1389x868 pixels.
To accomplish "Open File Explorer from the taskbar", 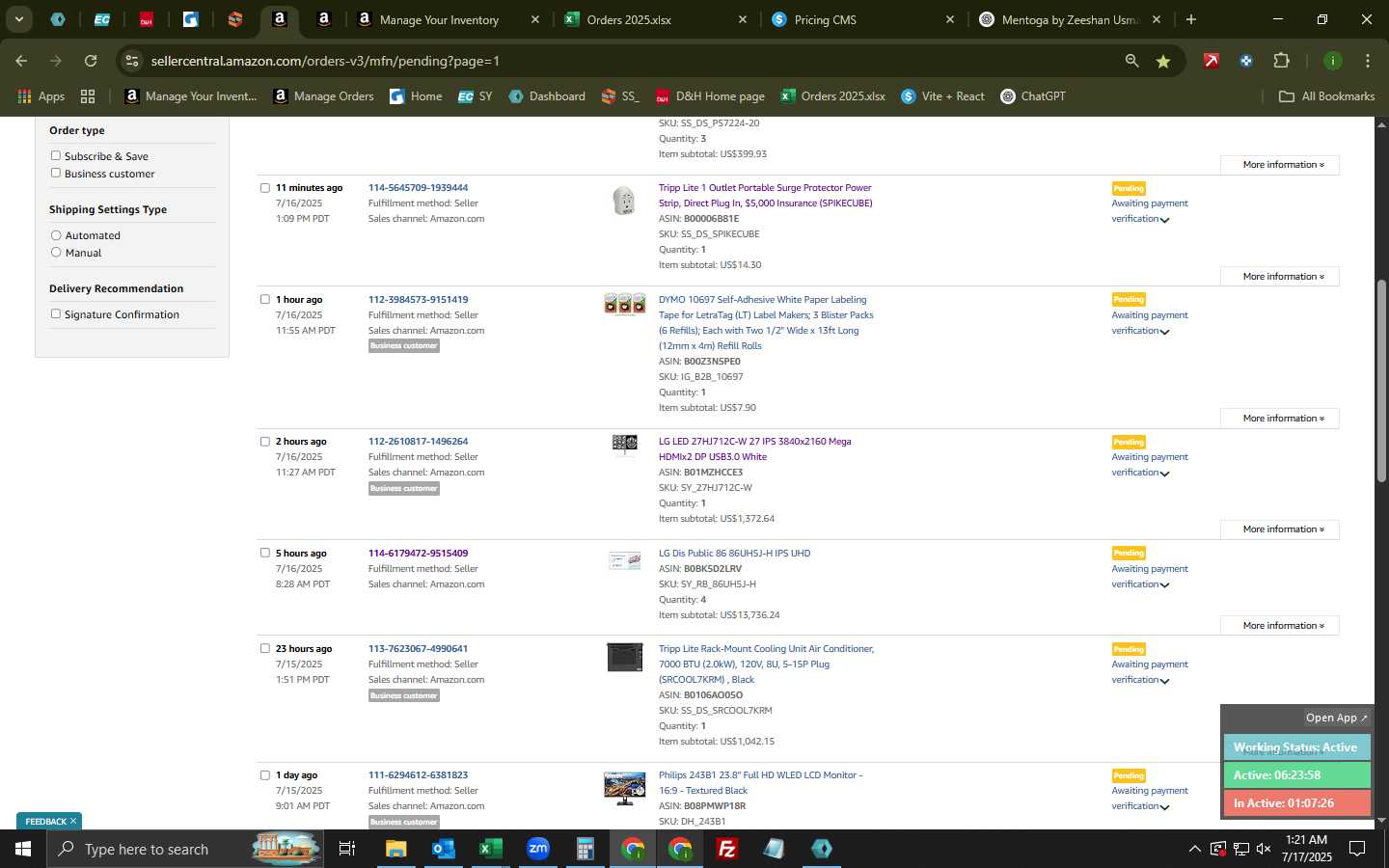I will [x=396, y=849].
